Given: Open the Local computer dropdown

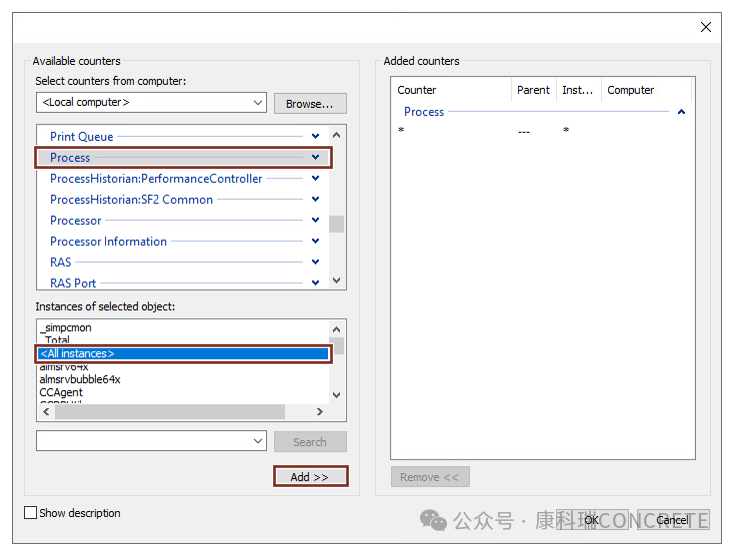Looking at the screenshot, I should (258, 103).
